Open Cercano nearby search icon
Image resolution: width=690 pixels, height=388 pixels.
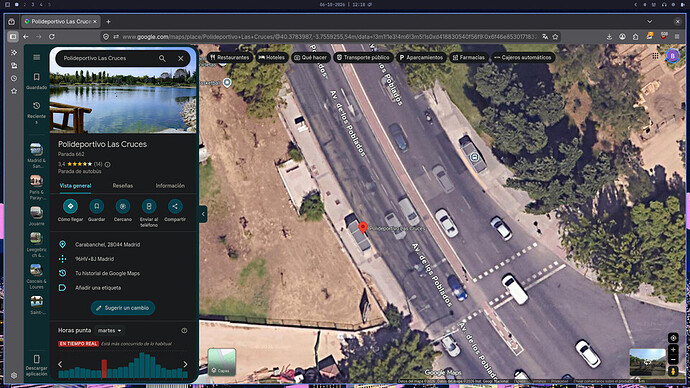tap(123, 206)
